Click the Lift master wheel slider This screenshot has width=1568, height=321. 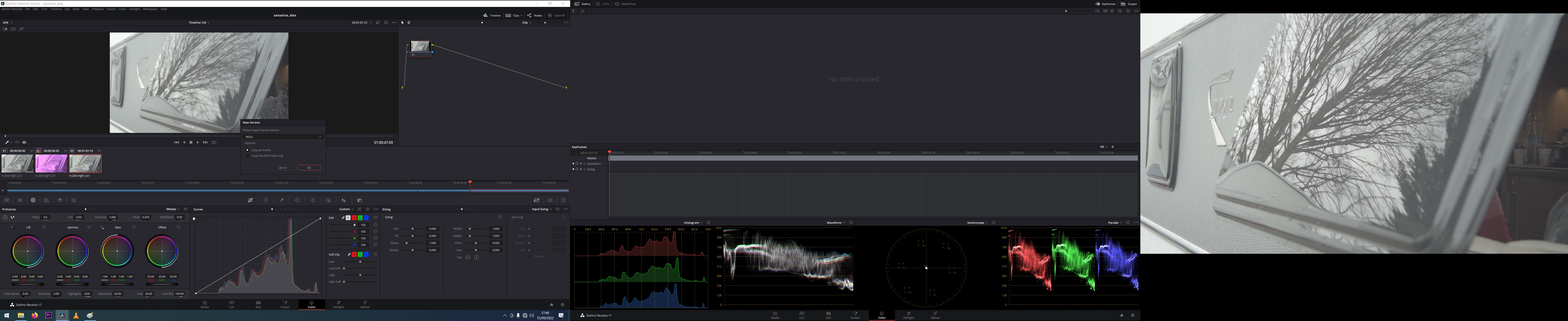pyautogui.click(x=28, y=284)
